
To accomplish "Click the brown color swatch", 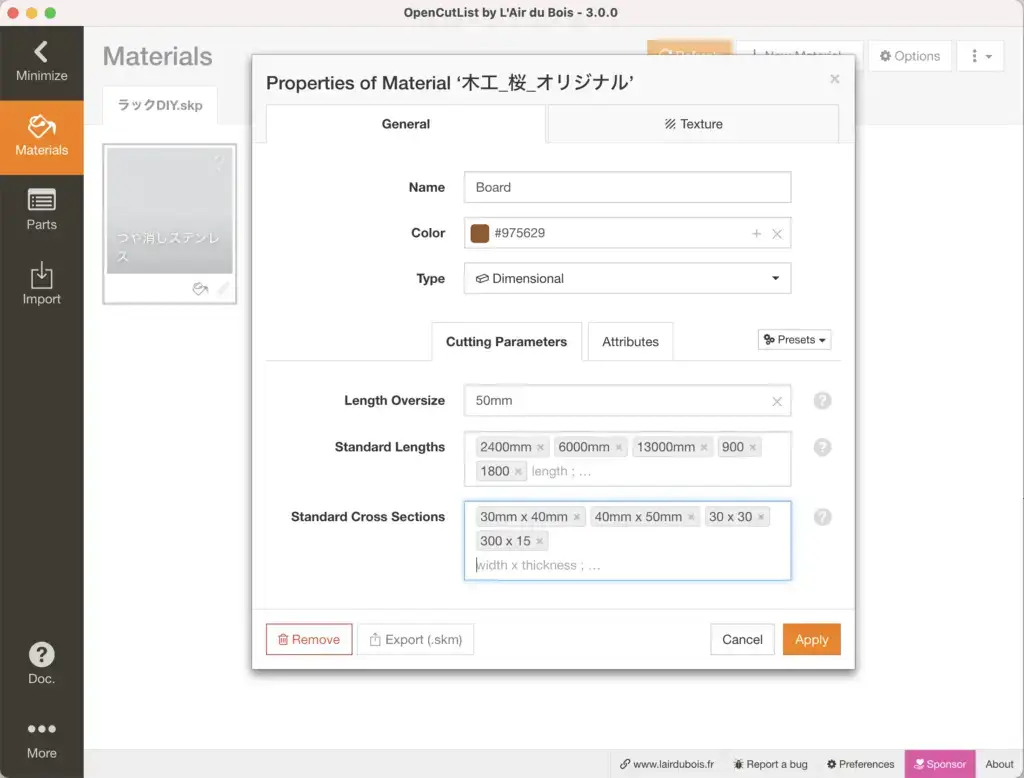I will pyautogui.click(x=480, y=233).
